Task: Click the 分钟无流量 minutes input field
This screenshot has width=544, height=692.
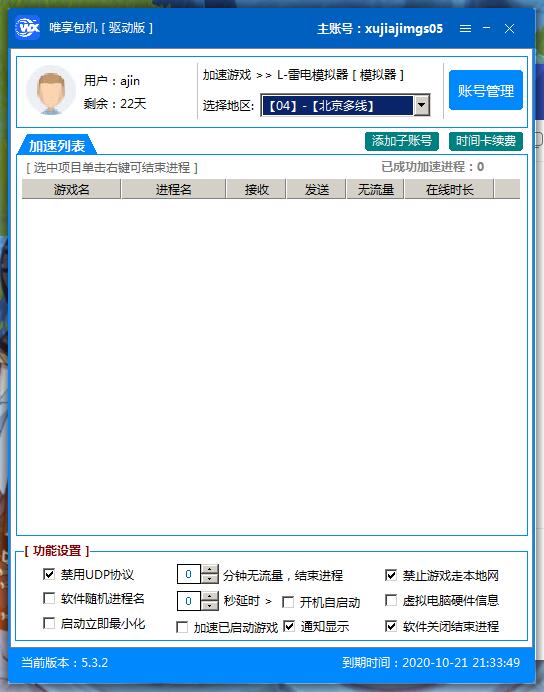Action: [x=189, y=574]
